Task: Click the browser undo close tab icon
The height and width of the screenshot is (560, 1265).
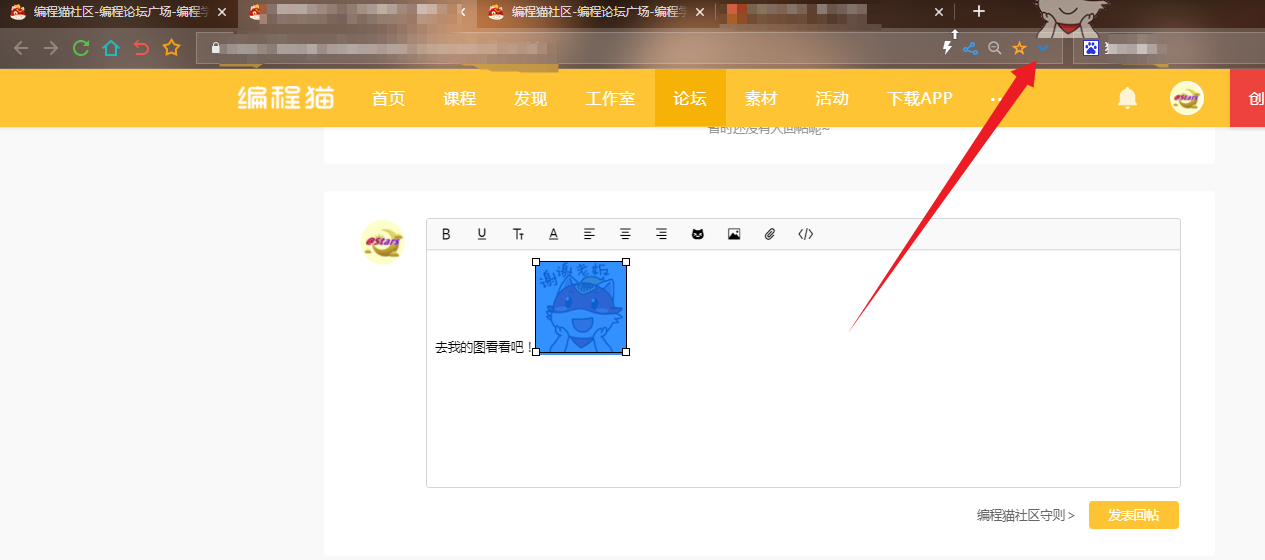Action: [141, 48]
